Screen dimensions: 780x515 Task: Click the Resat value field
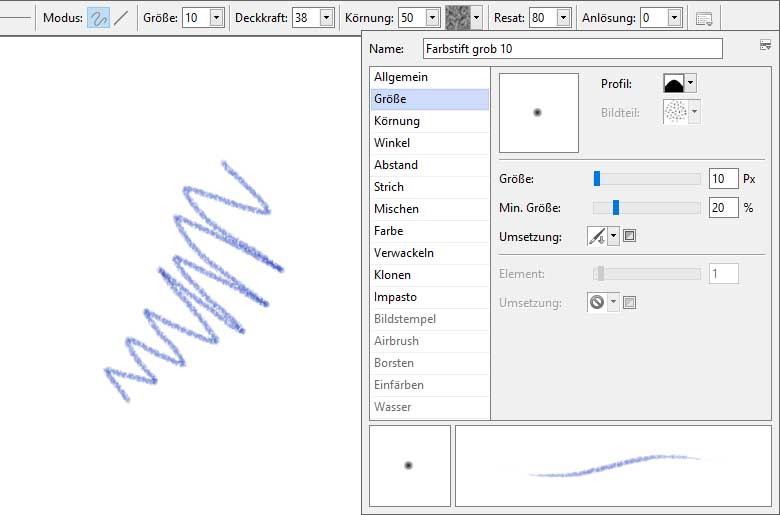pyautogui.click(x=543, y=18)
